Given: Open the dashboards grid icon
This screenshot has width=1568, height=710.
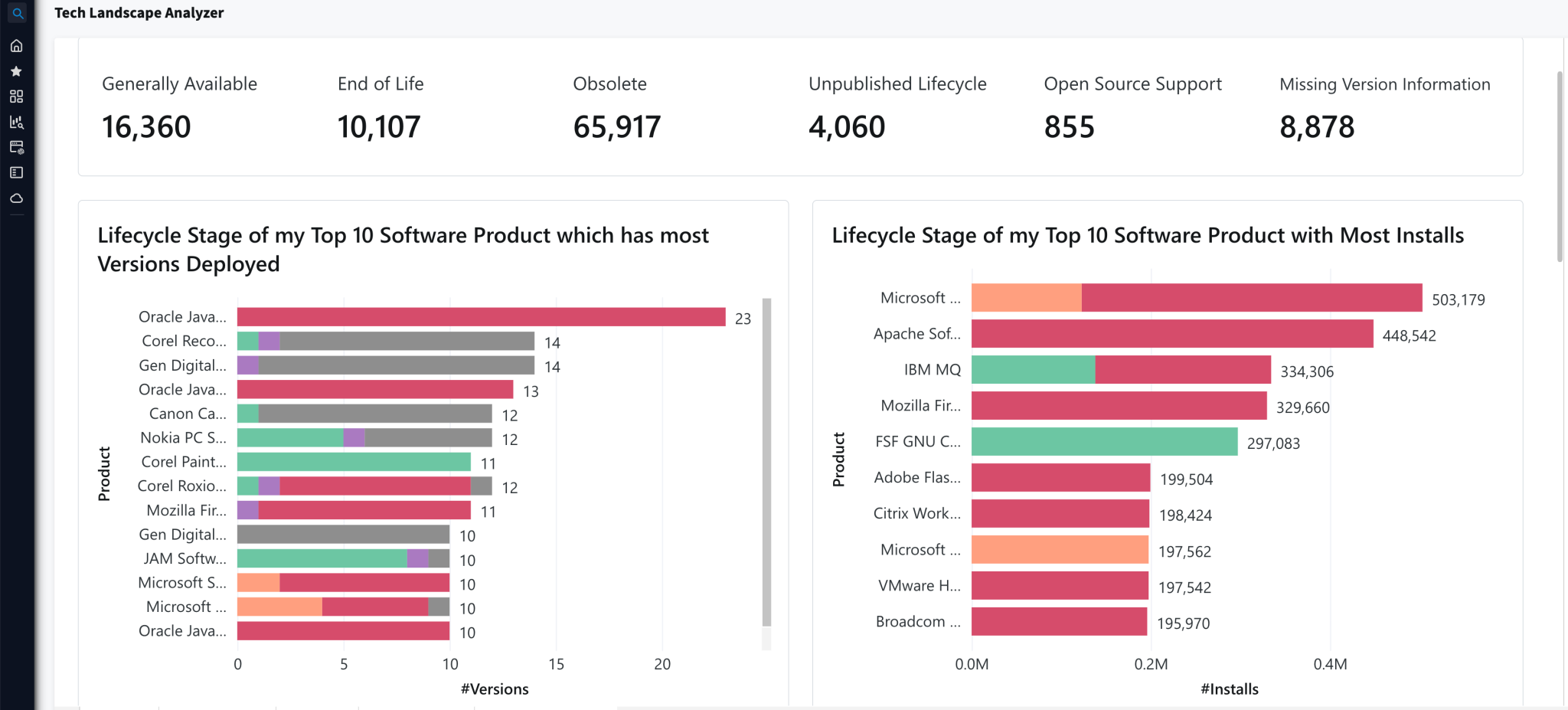Looking at the screenshot, I should click(x=16, y=97).
